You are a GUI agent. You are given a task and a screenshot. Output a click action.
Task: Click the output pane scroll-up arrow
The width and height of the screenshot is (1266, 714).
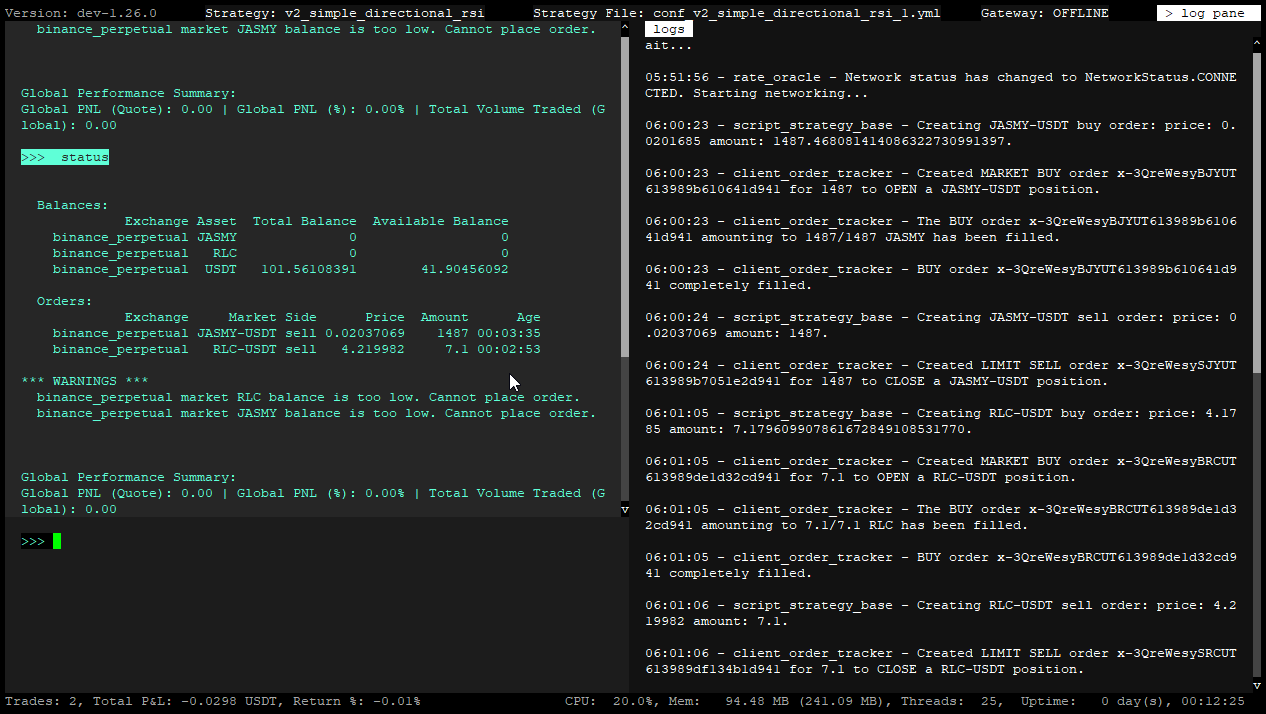pos(625,29)
